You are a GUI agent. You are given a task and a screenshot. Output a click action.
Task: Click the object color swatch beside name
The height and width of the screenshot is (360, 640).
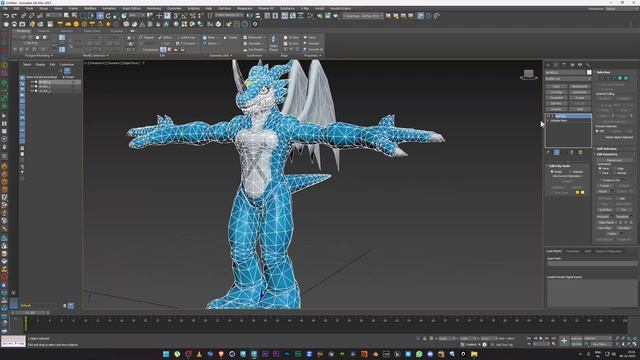pos(589,72)
